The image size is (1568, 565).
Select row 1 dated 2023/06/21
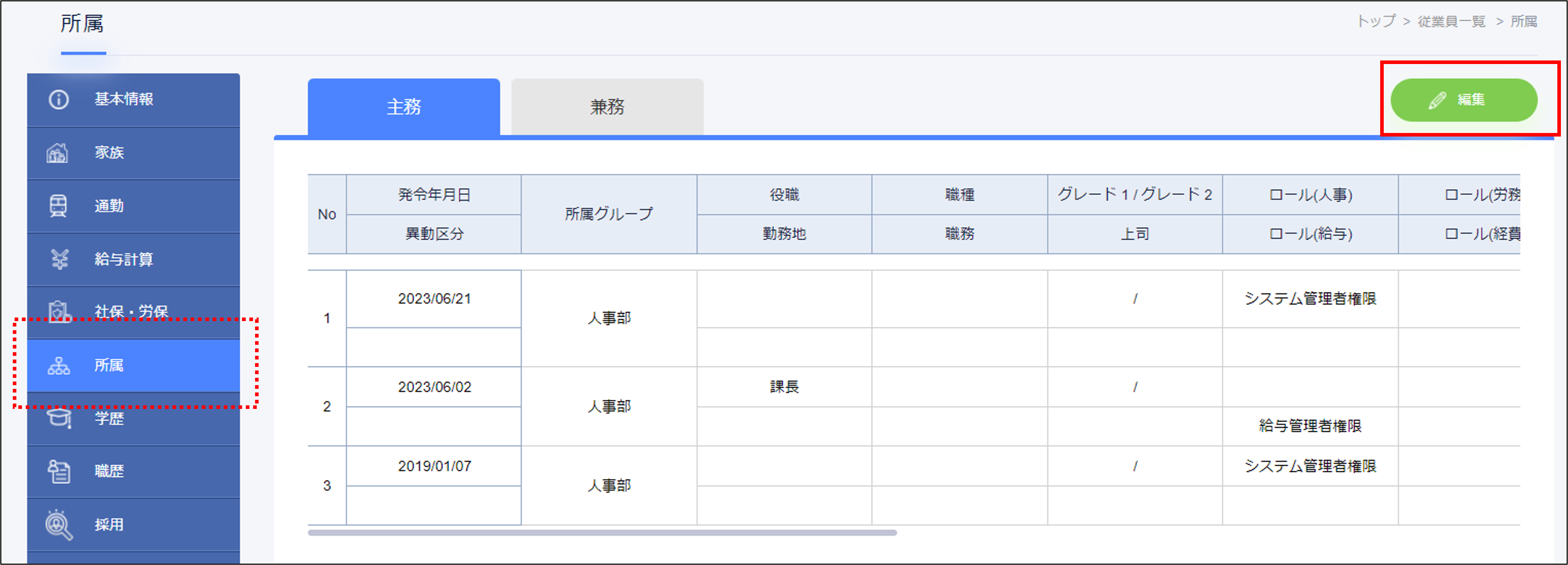[434, 299]
